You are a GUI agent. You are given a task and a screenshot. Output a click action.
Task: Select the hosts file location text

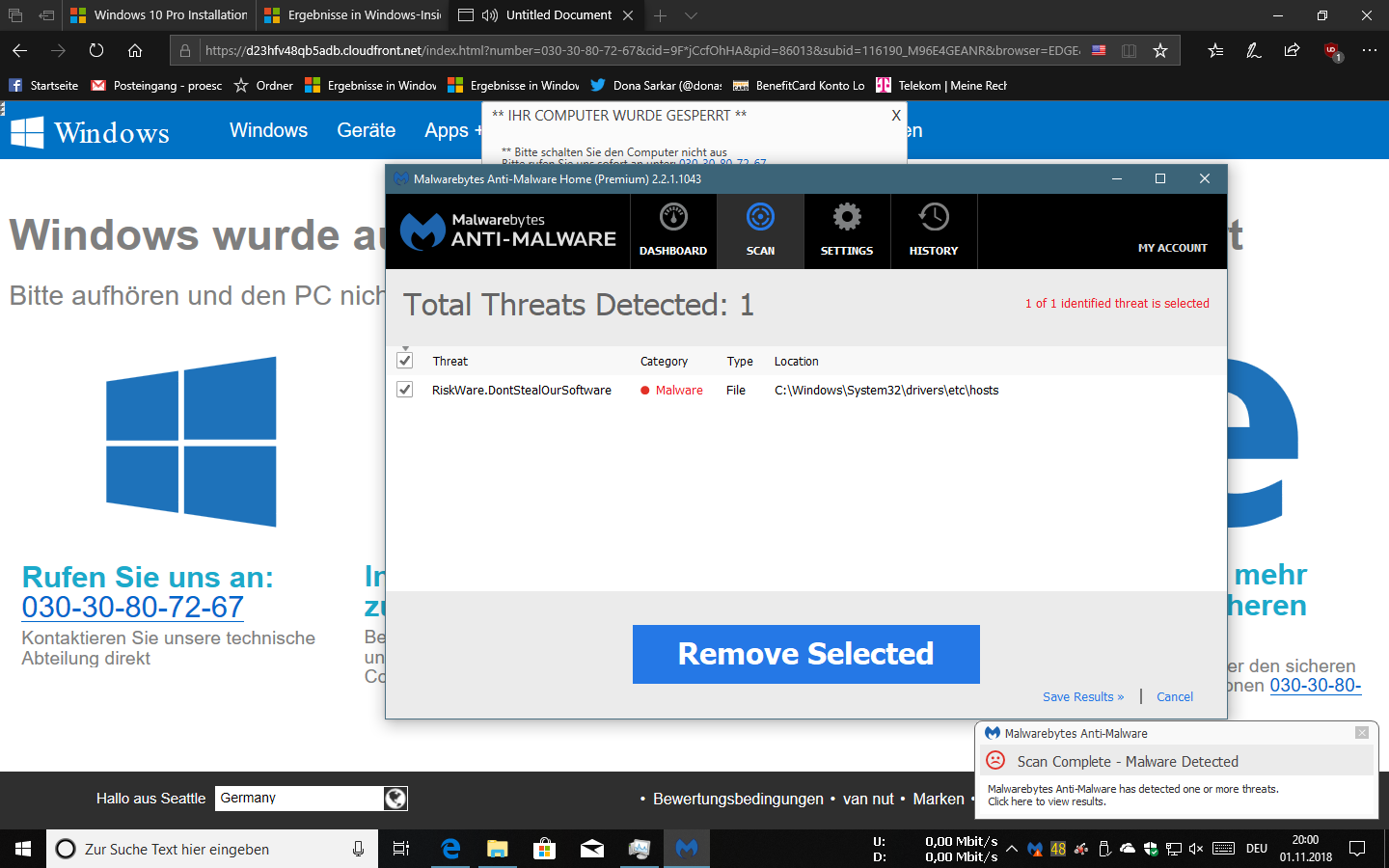886,390
